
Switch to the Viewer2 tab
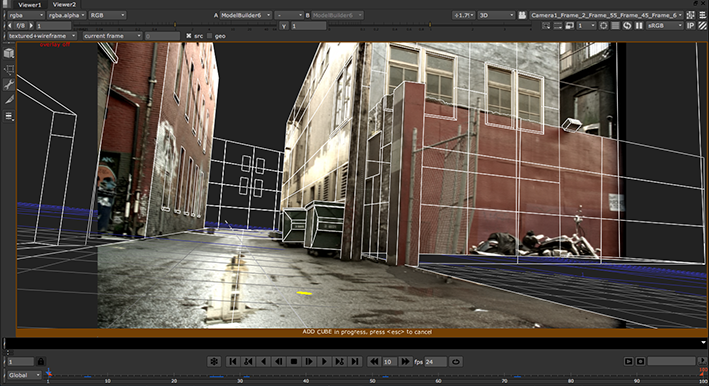point(64,5)
